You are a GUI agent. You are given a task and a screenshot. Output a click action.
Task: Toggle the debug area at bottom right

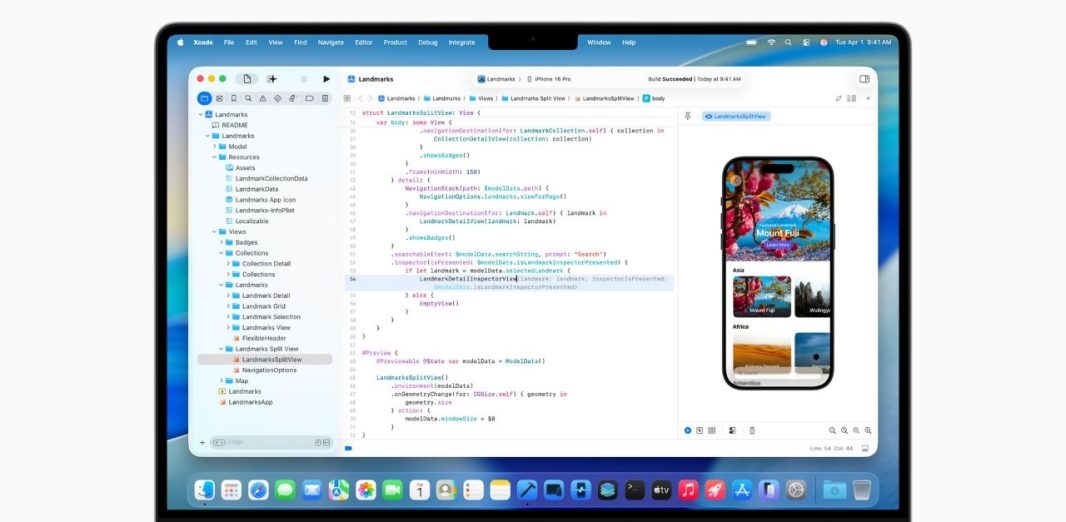865,449
